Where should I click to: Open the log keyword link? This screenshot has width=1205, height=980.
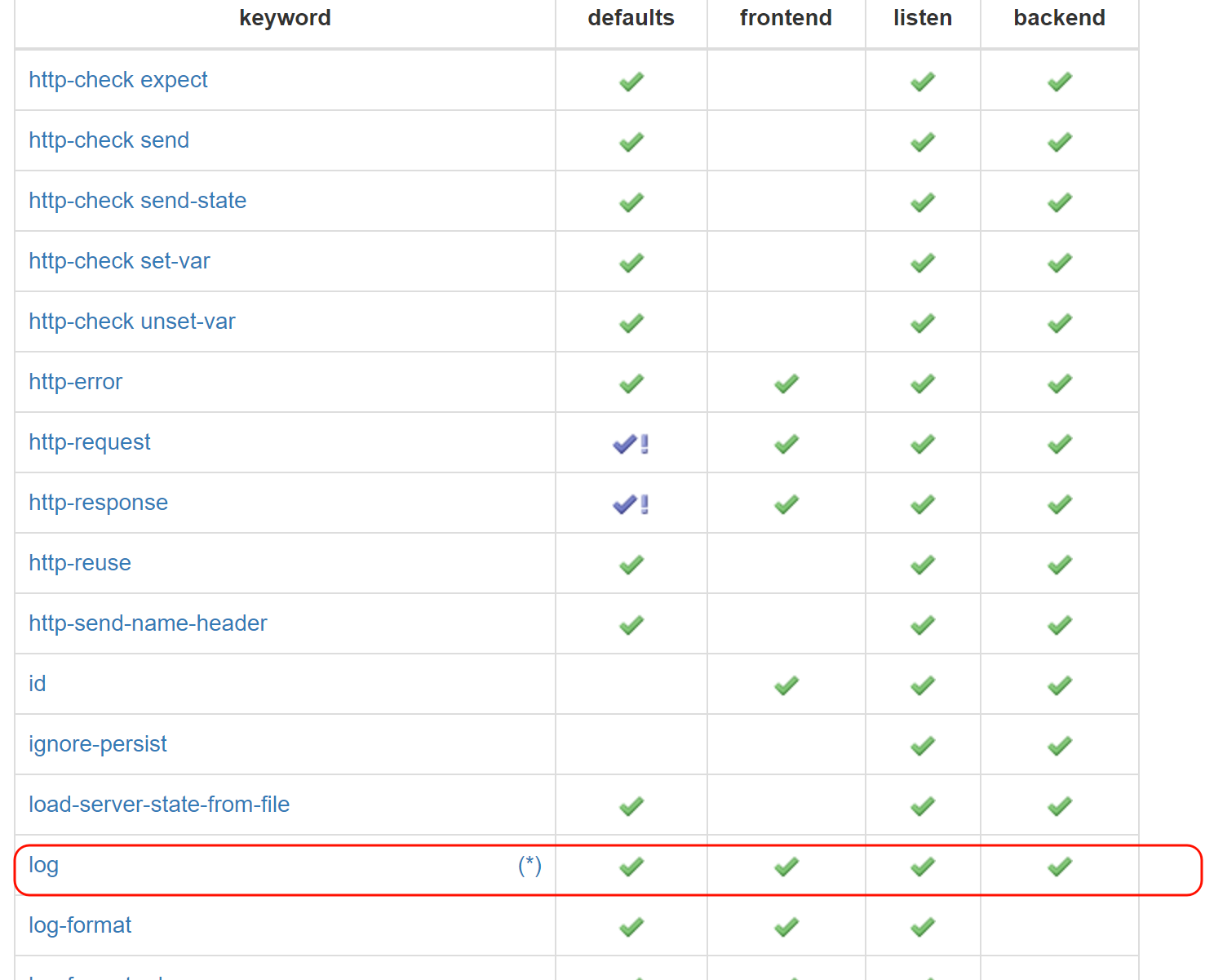43,865
